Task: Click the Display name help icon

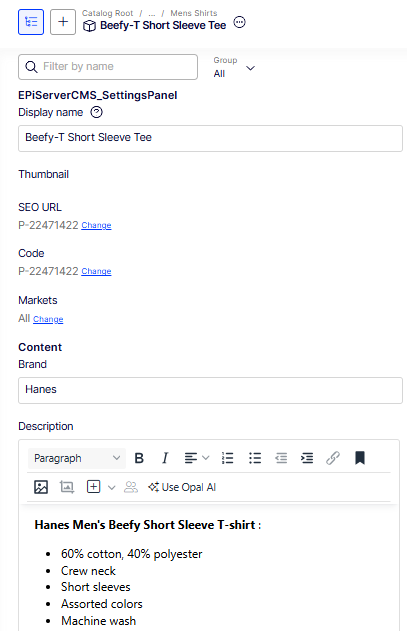Action: 96,112
